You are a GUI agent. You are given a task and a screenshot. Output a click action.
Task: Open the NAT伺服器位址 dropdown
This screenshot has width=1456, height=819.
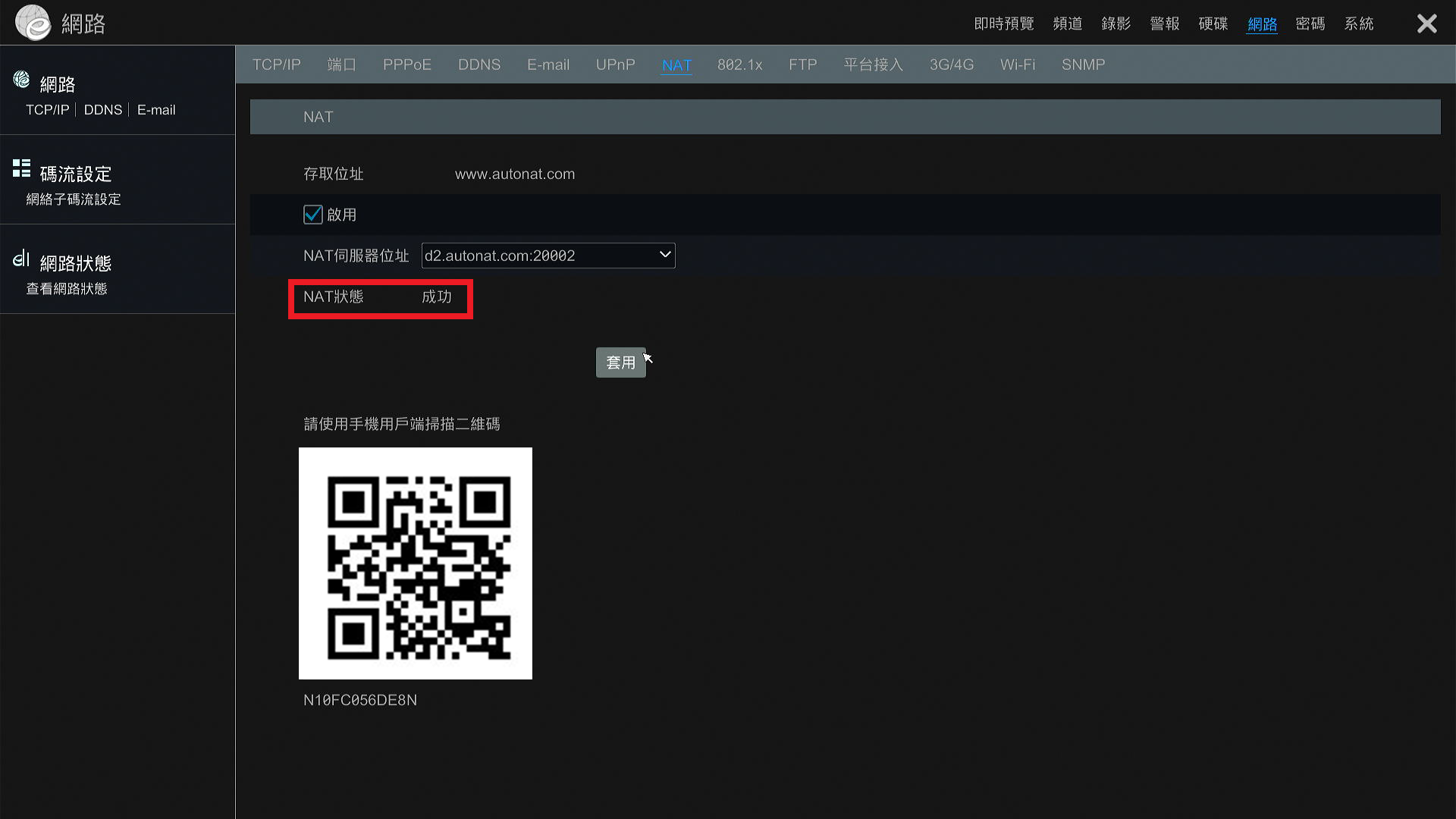[548, 256]
